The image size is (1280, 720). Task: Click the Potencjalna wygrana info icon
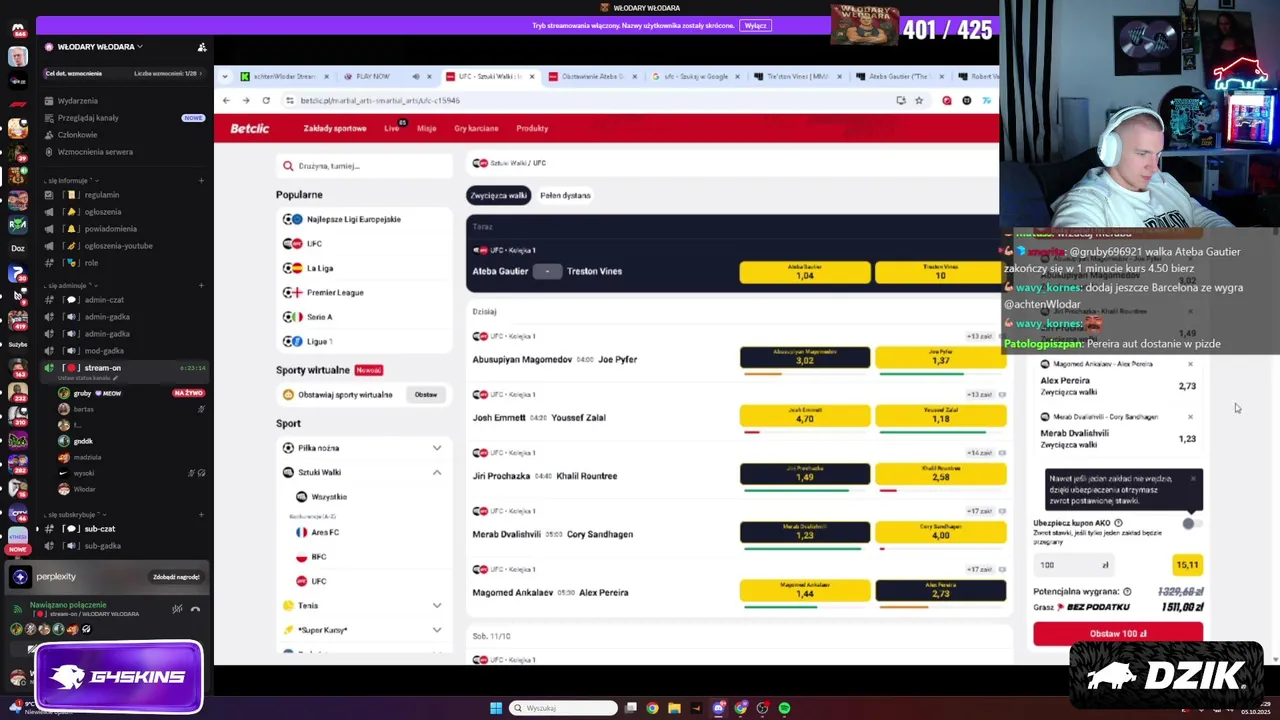point(1127,591)
